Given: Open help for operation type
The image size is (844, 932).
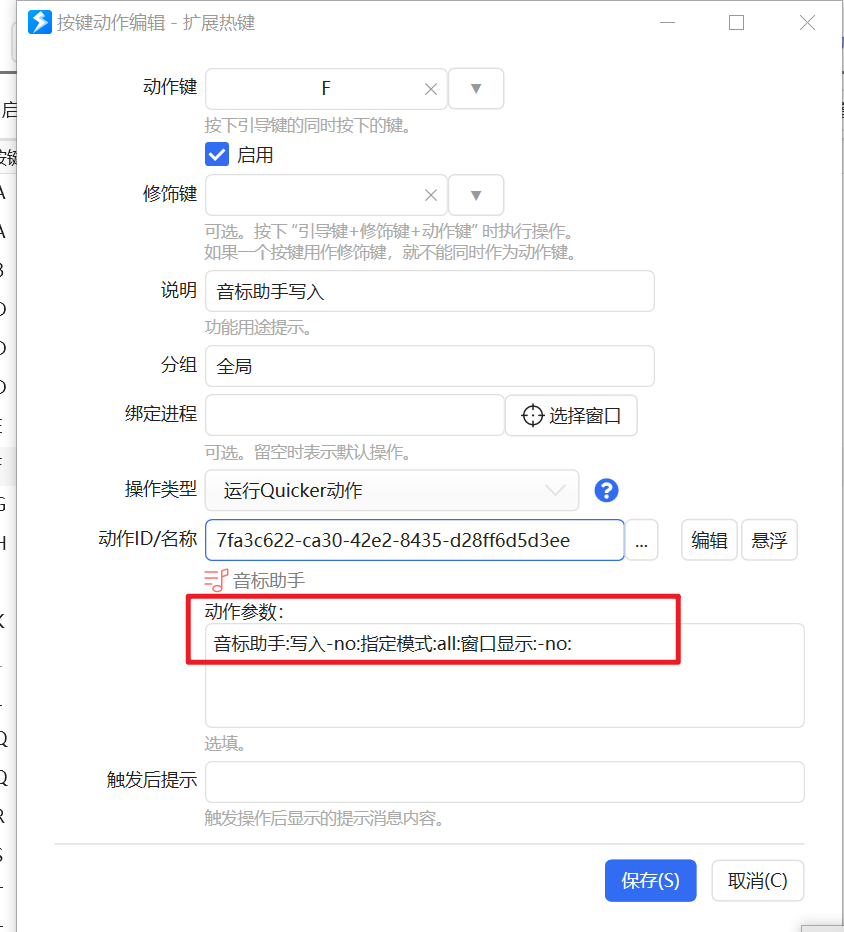Looking at the screenshot, I should tap(606, 490).
